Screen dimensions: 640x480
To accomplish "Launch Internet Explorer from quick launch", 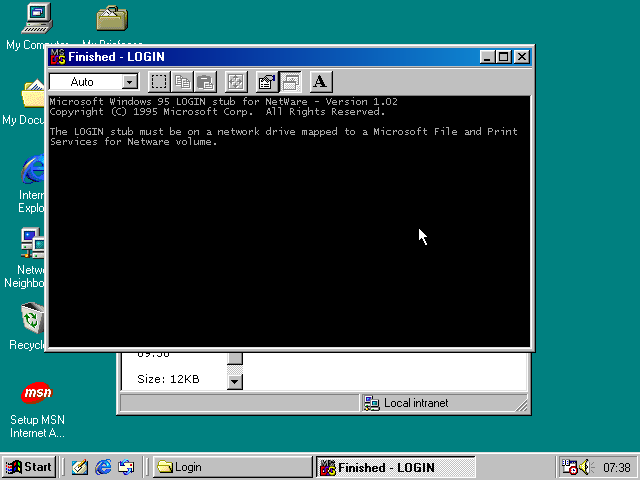I will click(x=103, y=467).
